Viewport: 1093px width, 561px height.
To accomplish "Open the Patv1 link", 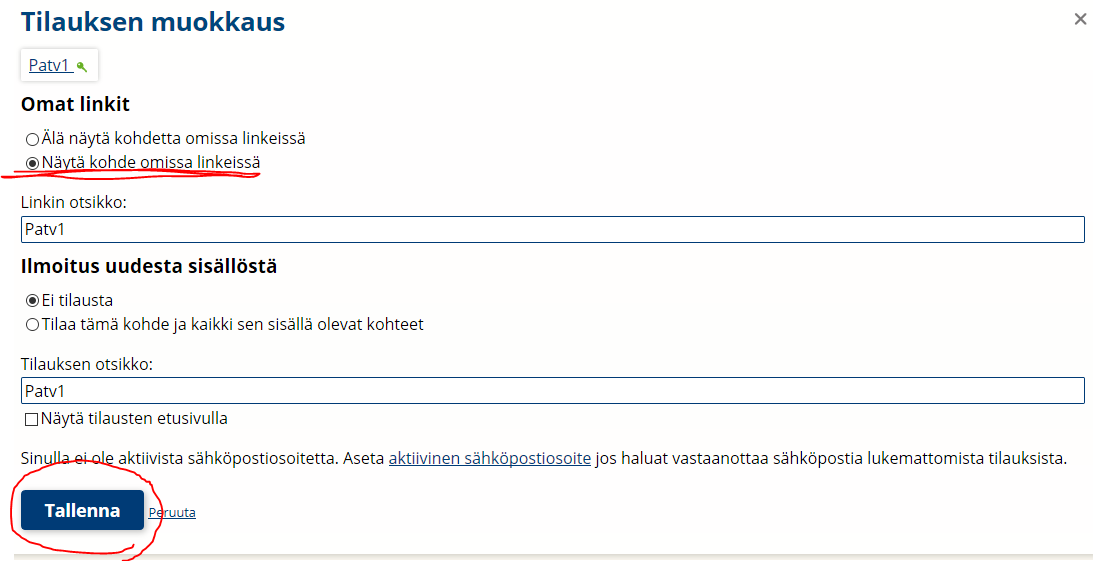I will pyautogui.click(x=49, y=66).
